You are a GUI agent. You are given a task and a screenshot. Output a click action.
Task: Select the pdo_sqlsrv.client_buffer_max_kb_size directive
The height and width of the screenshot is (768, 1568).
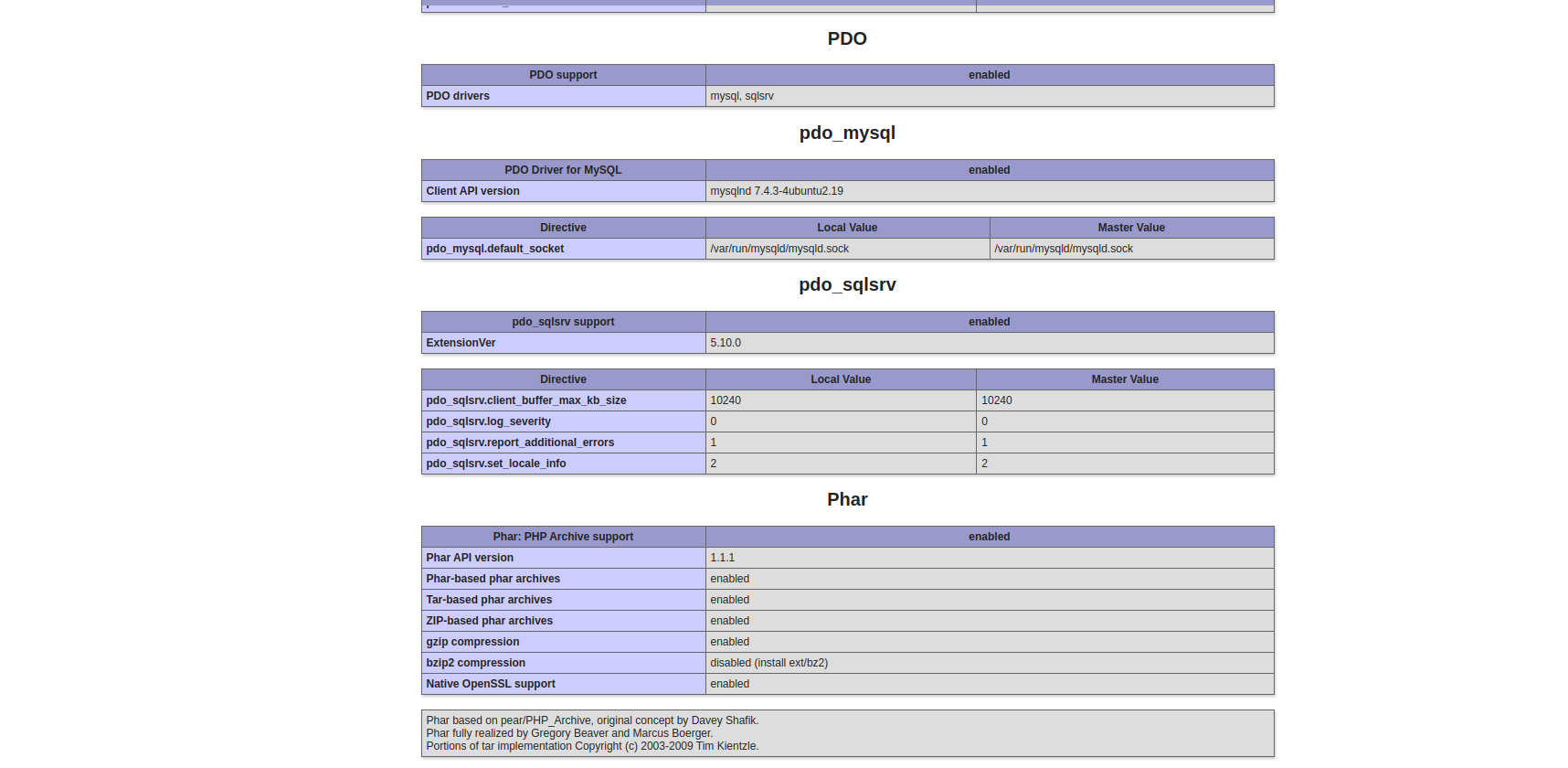tap(525, 400)
